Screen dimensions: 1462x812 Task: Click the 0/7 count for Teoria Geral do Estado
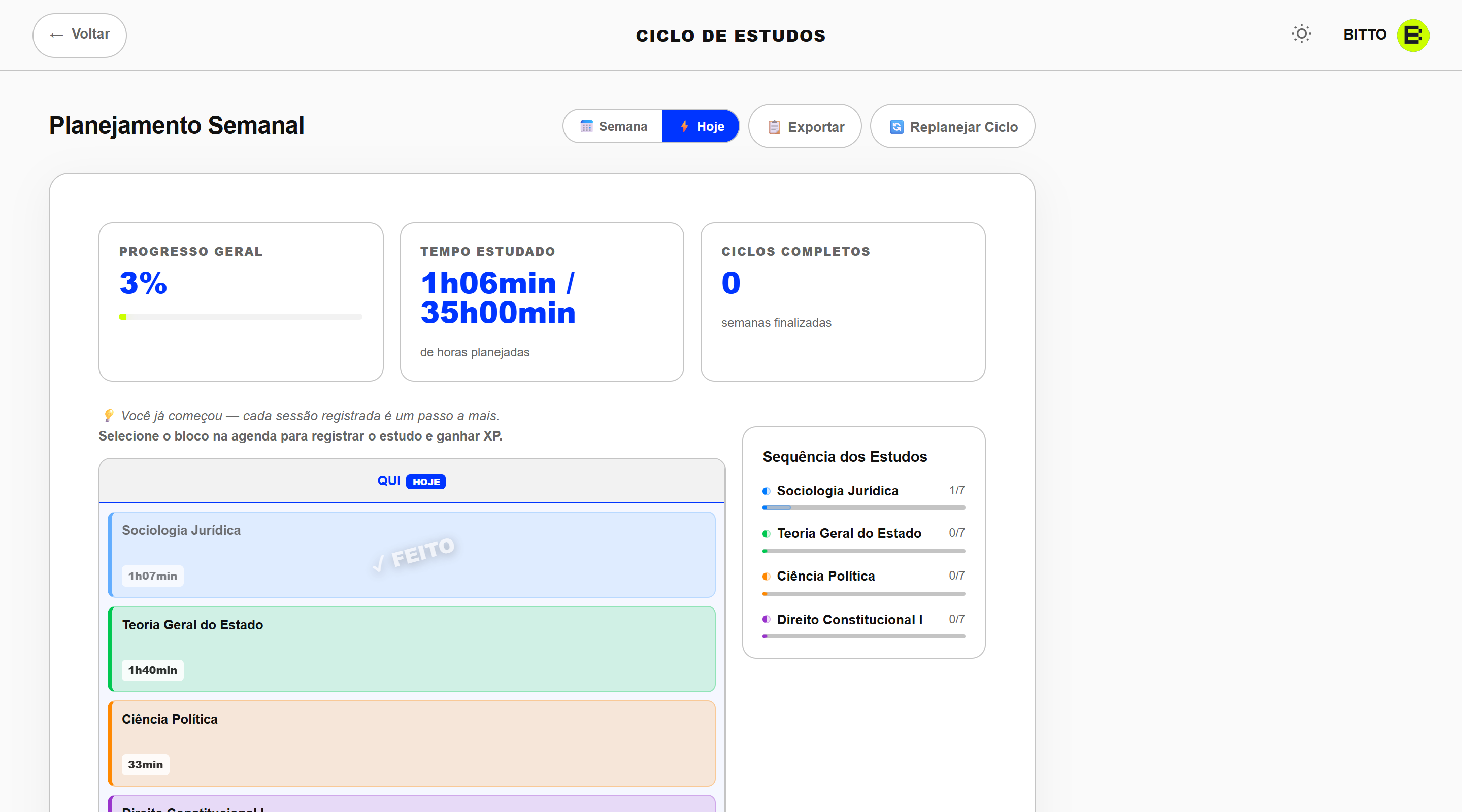957,533
